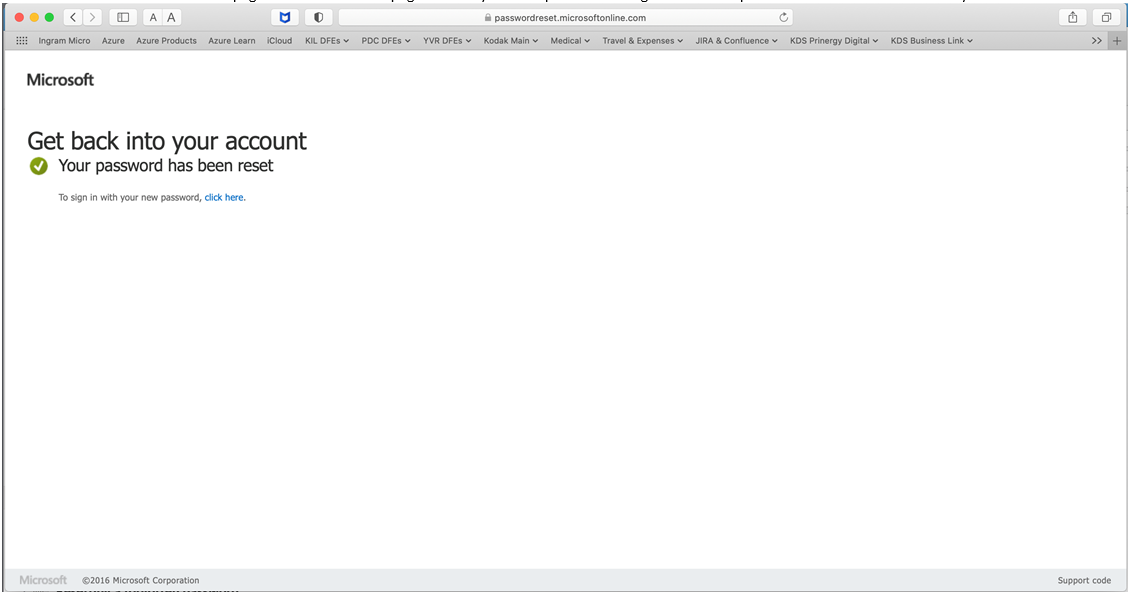This screenshot has width=1131, height=596.
Task: Enter full screen with the green button
Action: point(49,17)
